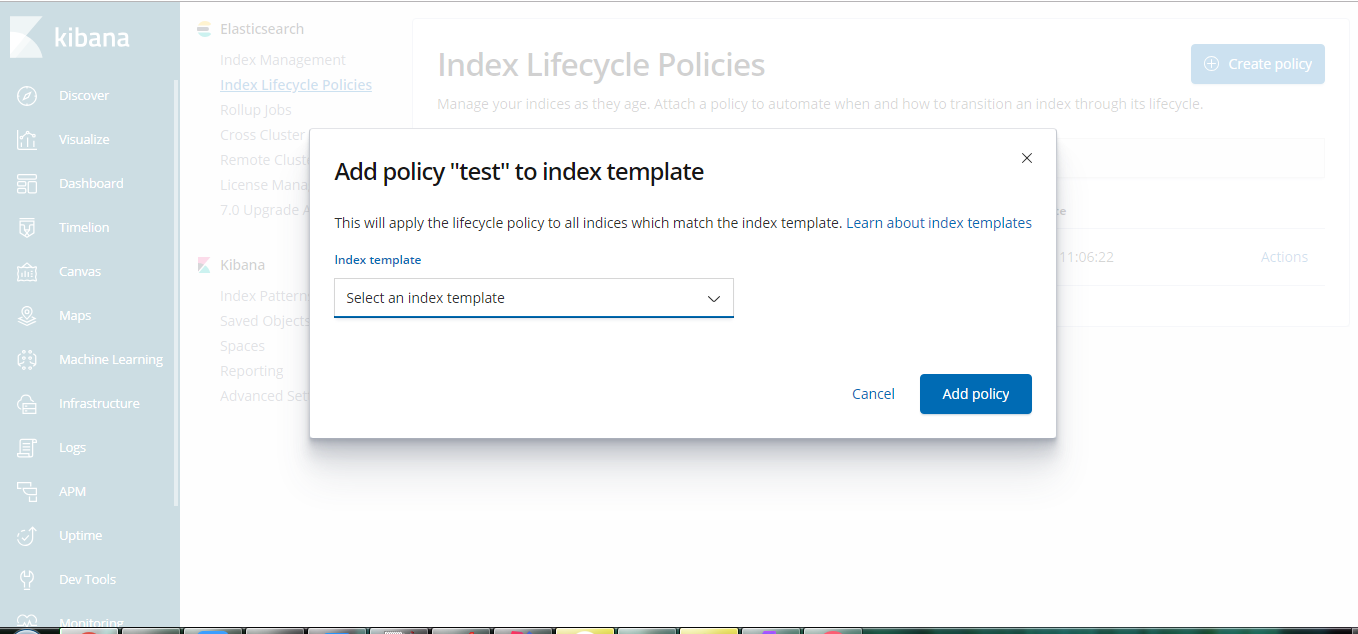
Task: Select Index Management in Elasticsearch menu
Action: (x=283, y=60)
